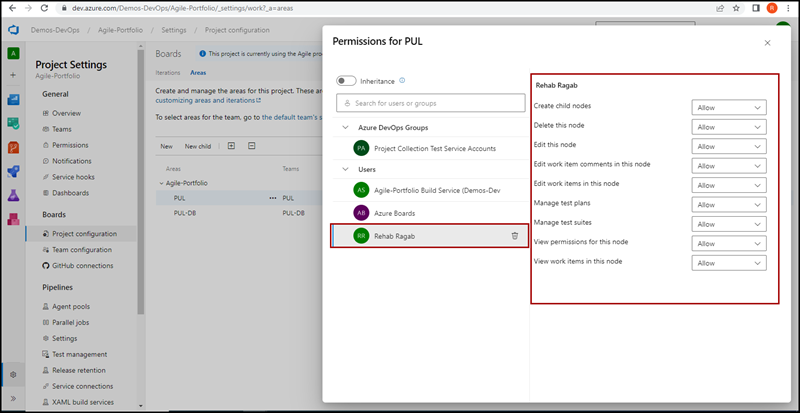800x413 pixels.
Task: Click browser share page icon
Action: pos(720,8)
